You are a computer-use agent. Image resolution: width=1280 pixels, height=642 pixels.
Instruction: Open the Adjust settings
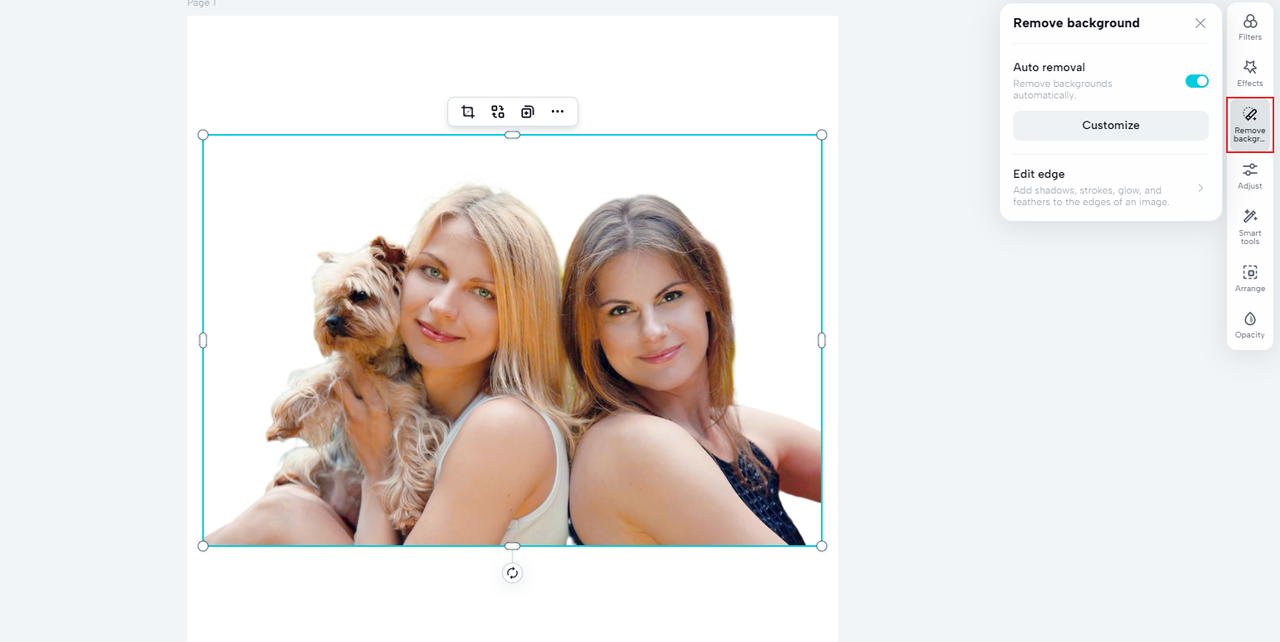coord(1250,177)
